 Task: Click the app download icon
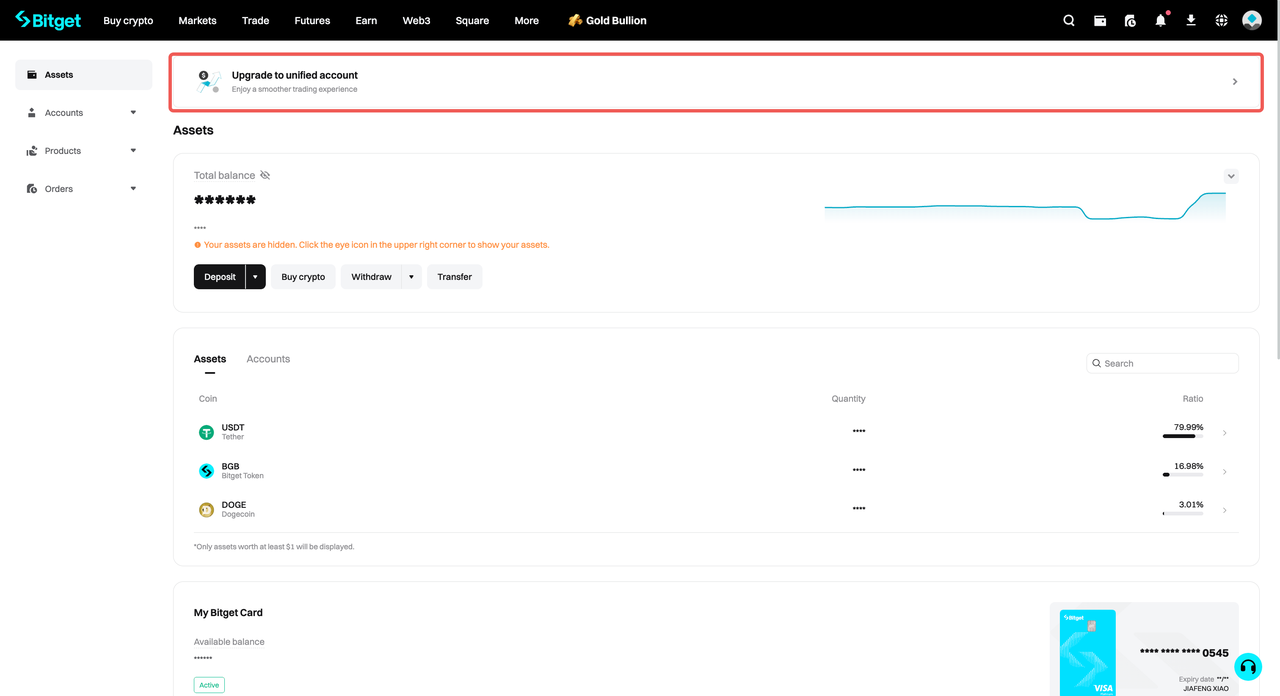(1190, 20)
